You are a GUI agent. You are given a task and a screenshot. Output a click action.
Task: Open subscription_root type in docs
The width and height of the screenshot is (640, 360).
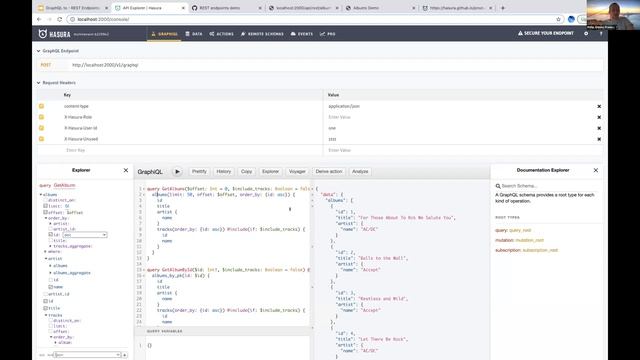540,250
